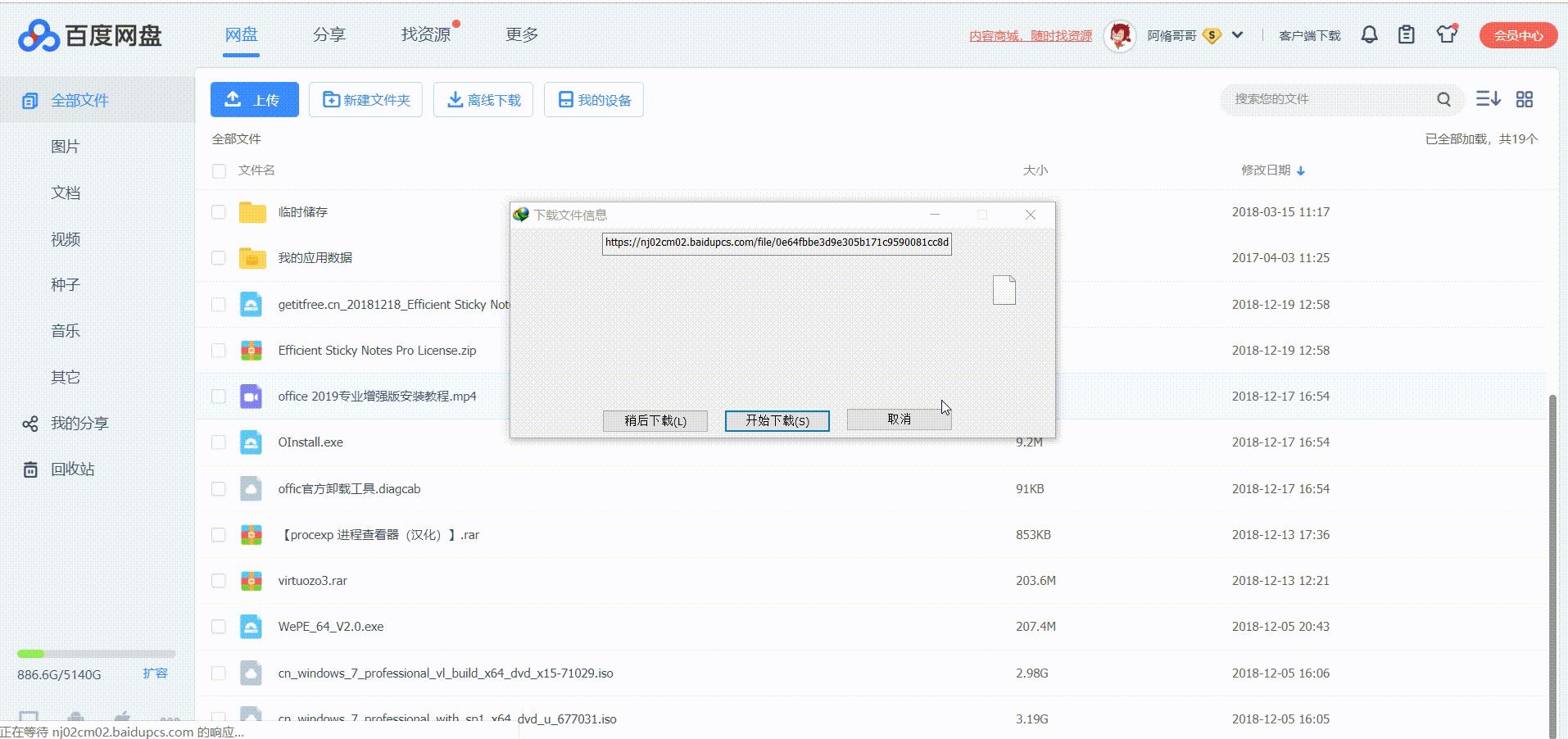Expand the user account dropdown arrow
This screenshot has width=1568, height=739.
point(1237,35)
